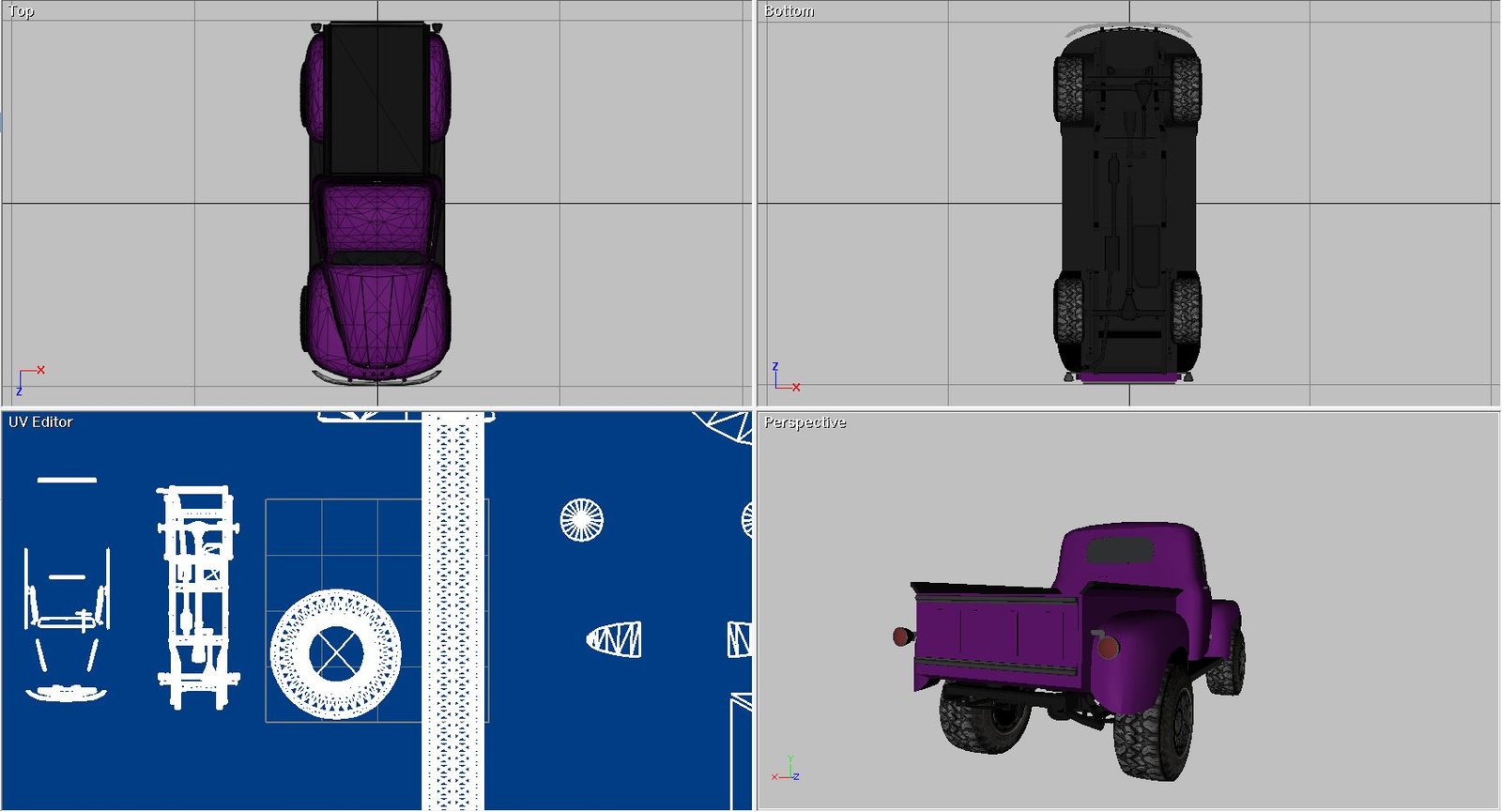Open the Bottom viewport label menu
The height and width of the screenshot is (812, 1502).
[789, 11]
